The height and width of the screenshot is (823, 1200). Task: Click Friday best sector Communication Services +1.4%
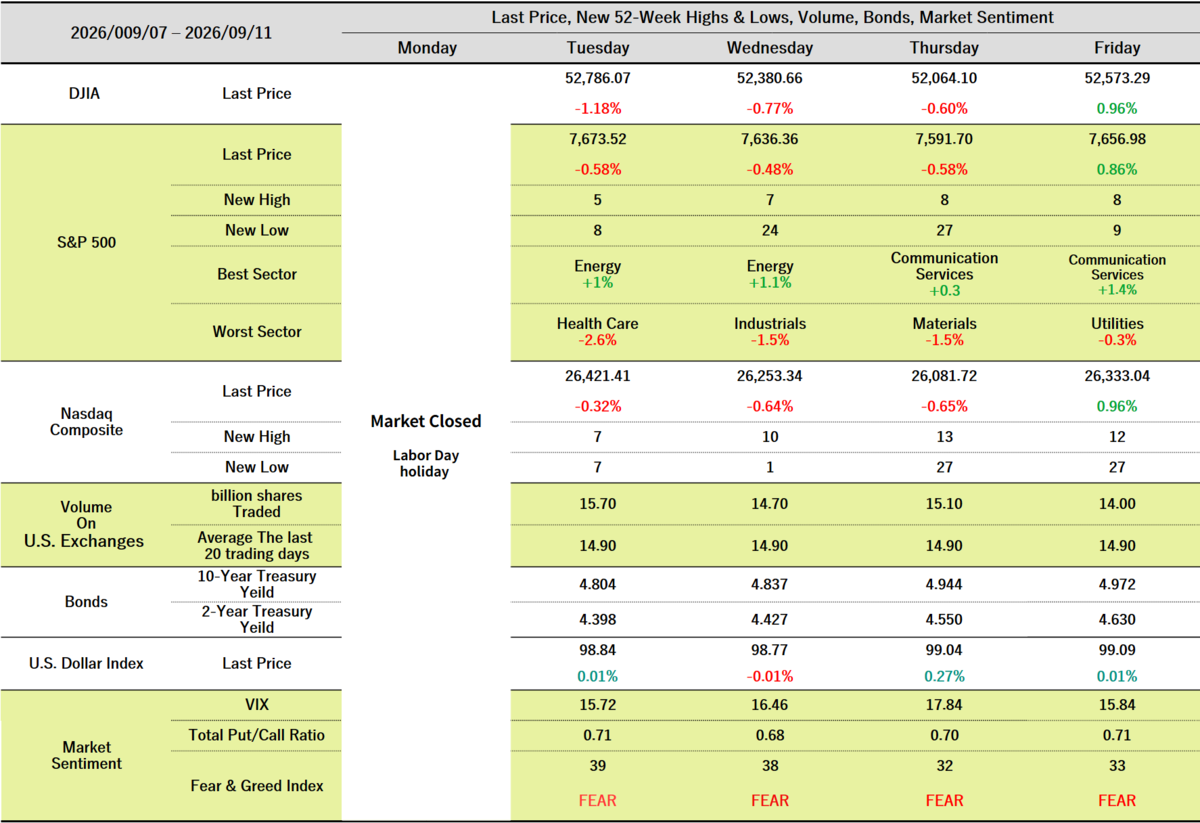[x=1117, y=274]
